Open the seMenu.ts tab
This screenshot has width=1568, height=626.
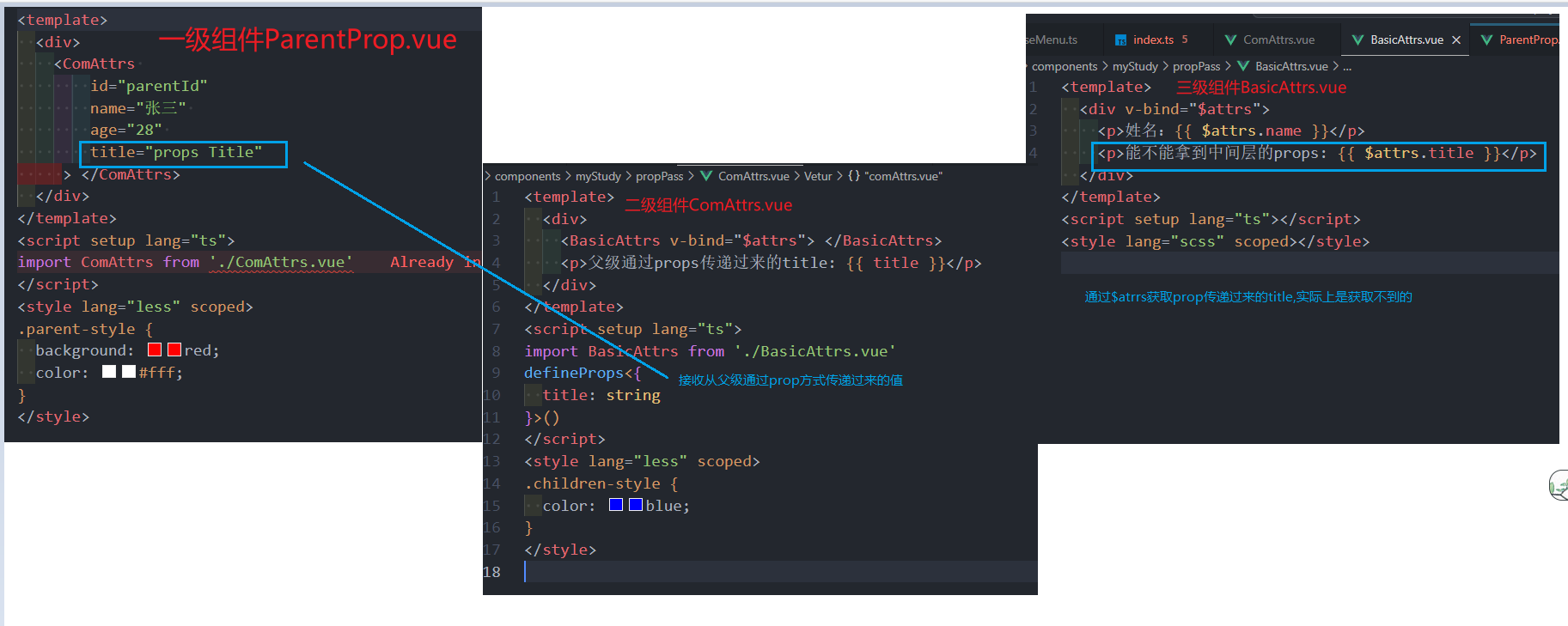point(1052,40)
